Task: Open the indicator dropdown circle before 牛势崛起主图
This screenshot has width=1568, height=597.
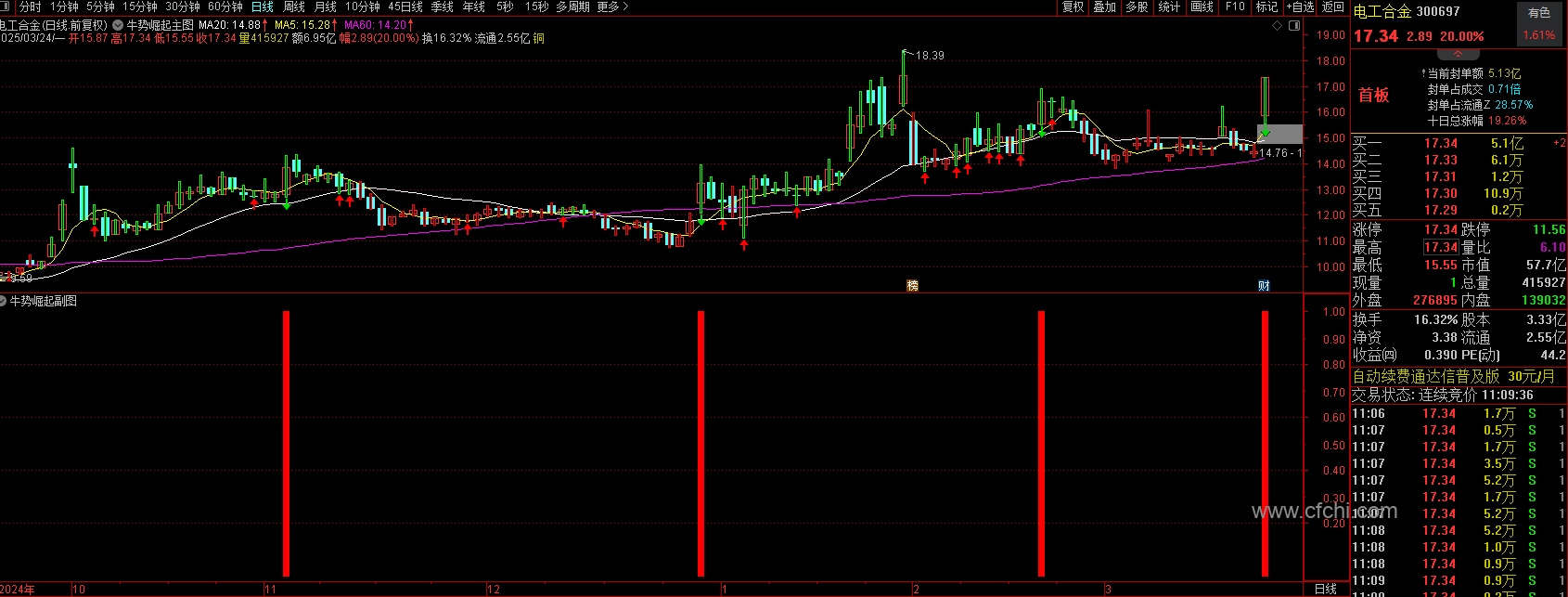Action: pyautogui.click(x=119, y=24)
